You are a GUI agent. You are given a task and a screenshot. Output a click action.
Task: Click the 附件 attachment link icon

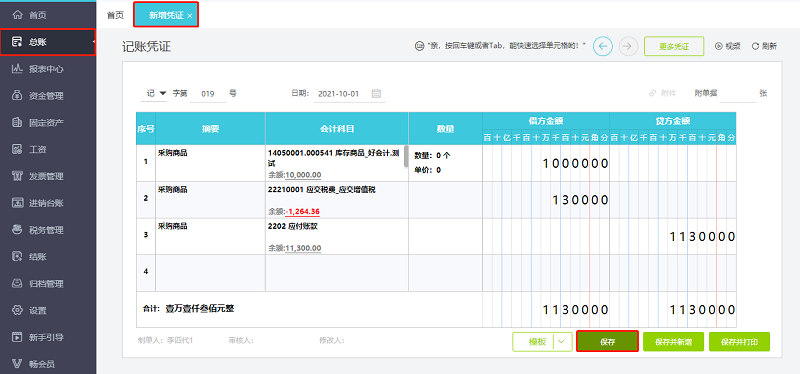[x=652, y=93]
